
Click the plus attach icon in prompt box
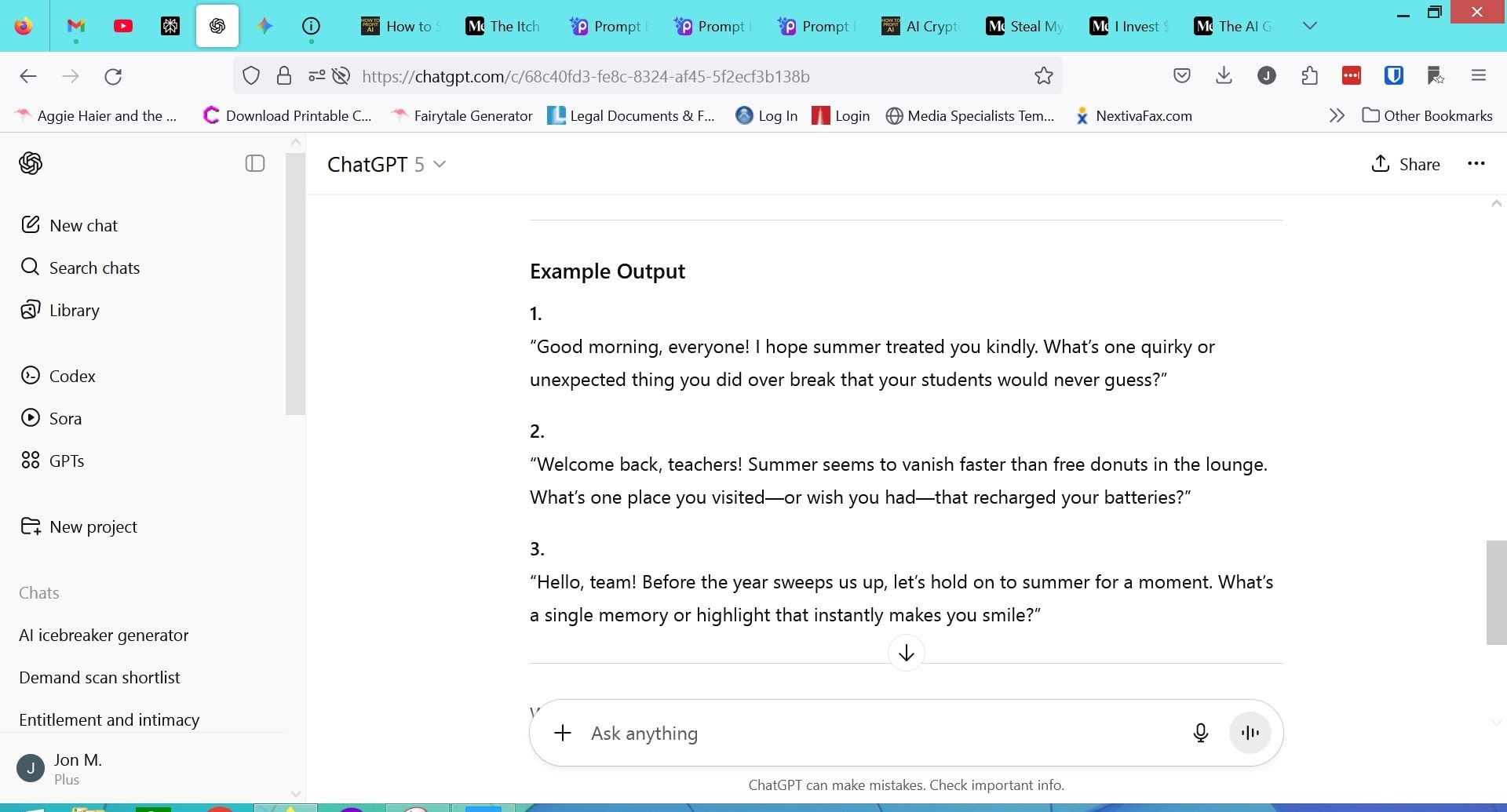pyautogui.click(x=563, y=733)
